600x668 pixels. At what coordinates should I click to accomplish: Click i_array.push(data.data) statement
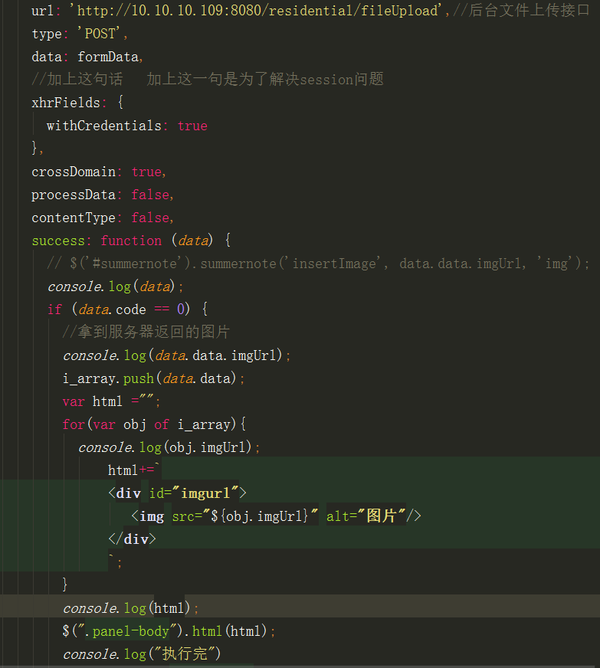click(x=154, y=378)
